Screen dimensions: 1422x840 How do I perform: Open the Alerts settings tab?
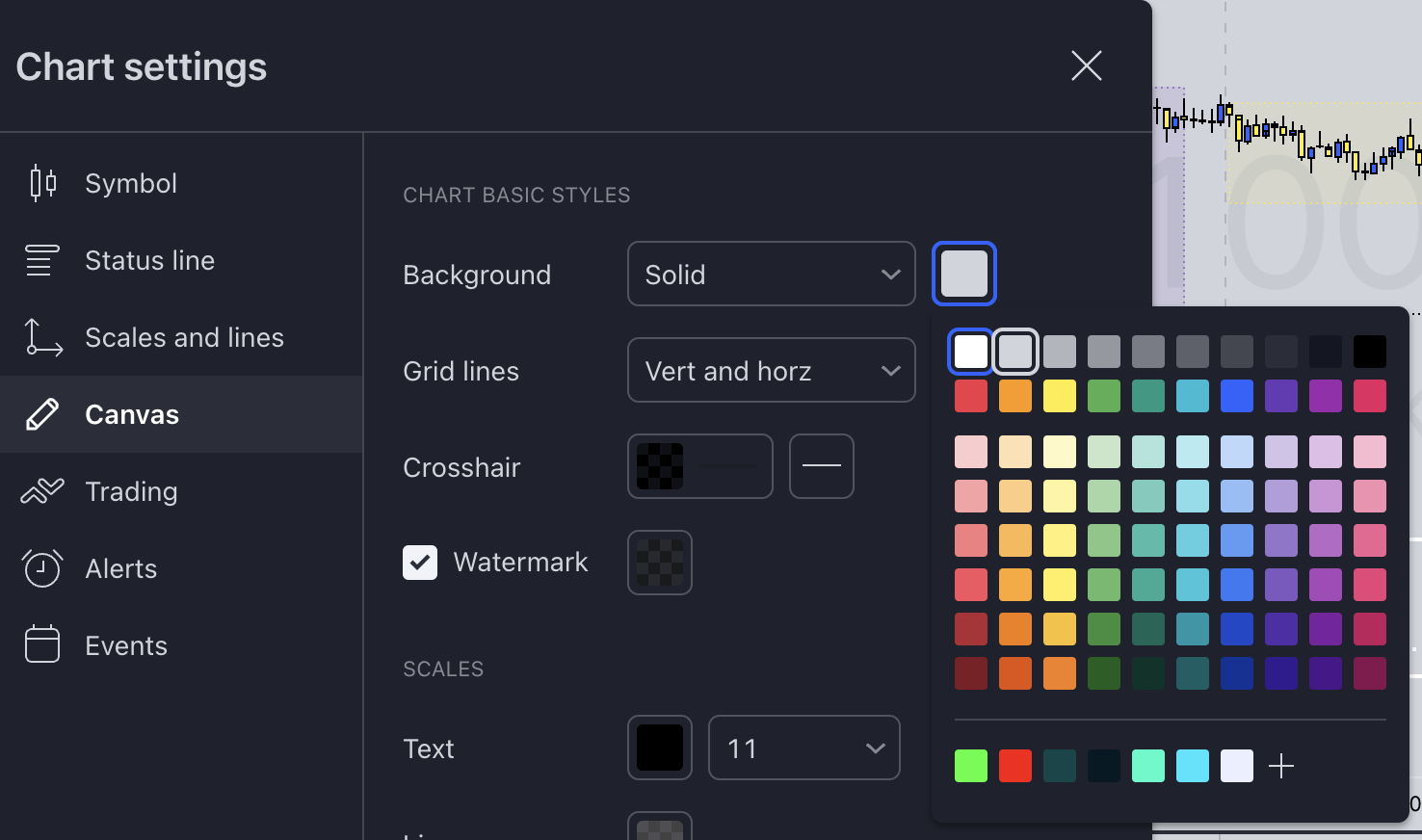[121, 568]
